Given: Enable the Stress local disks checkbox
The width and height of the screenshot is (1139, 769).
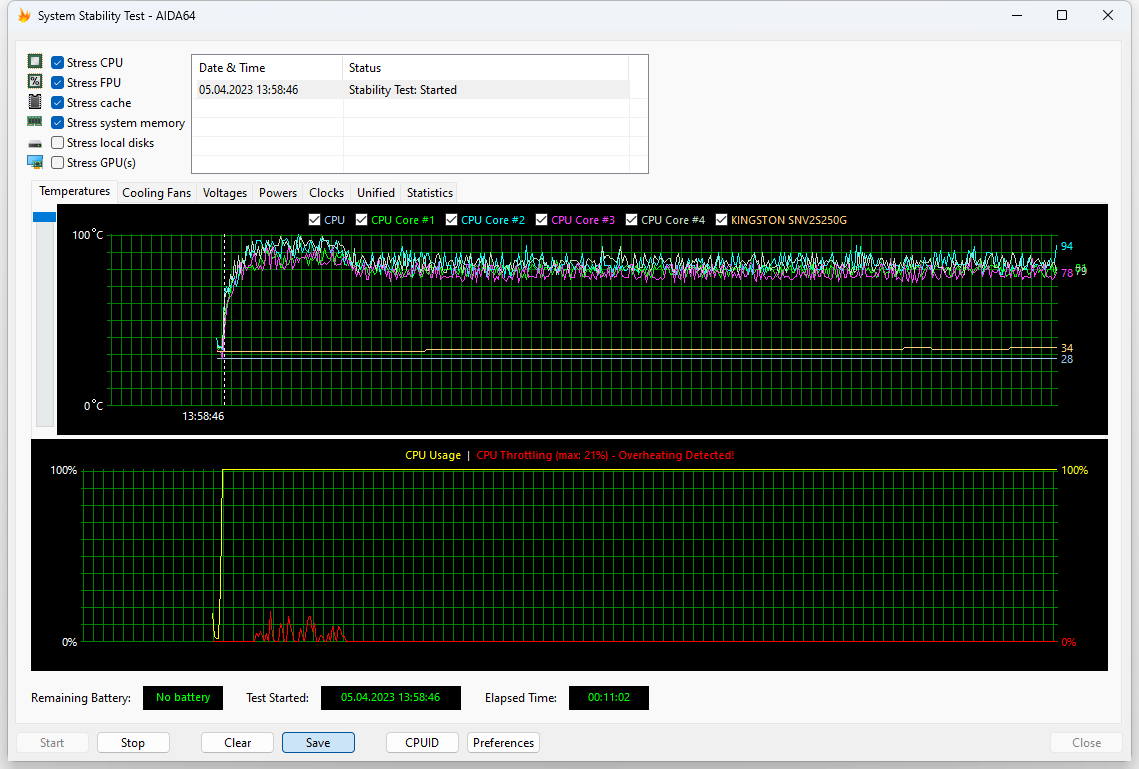Looking at the screenshot, I should [x=57, y=142].
